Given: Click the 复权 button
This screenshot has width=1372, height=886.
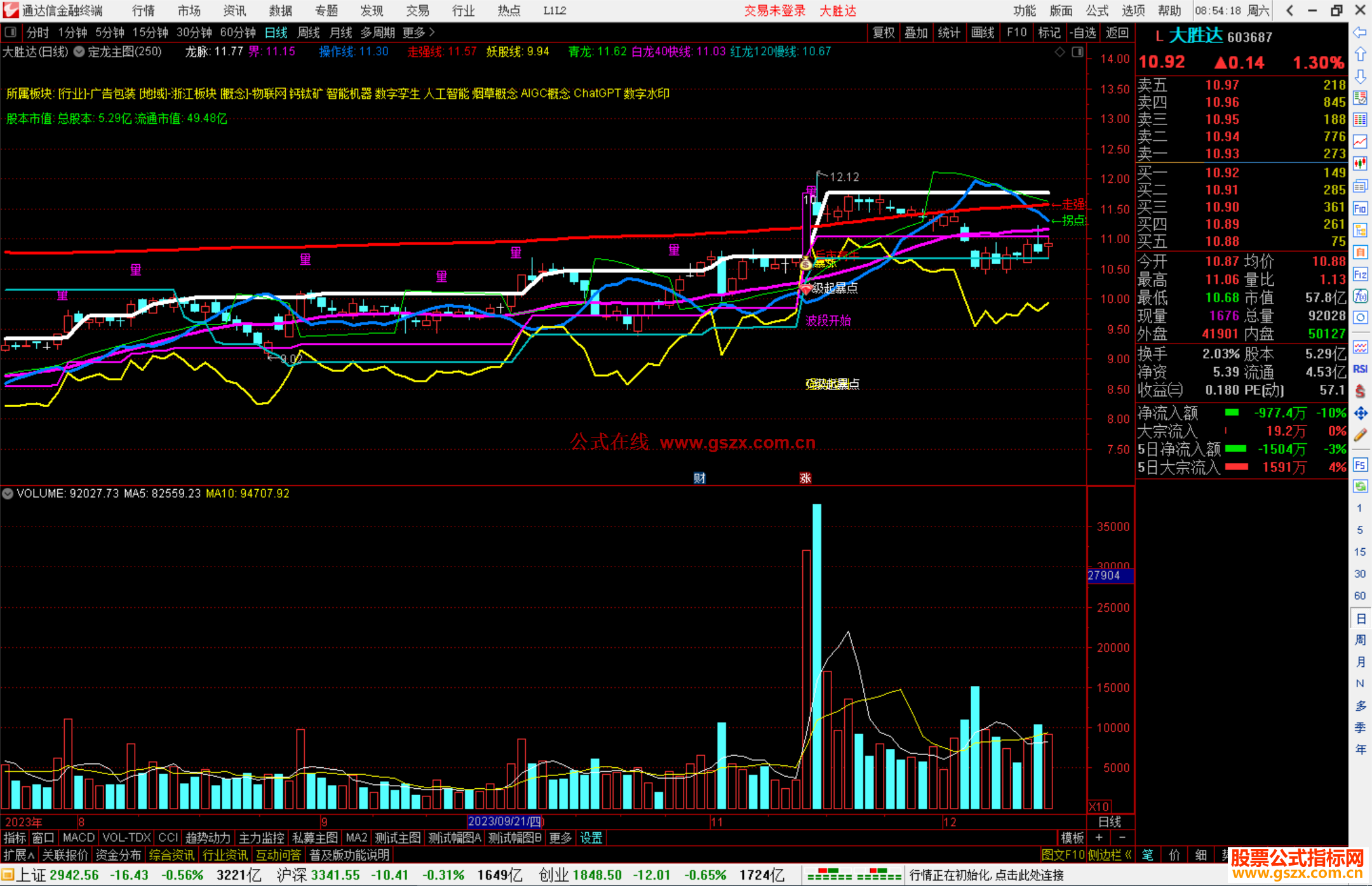Looking at the screenshot, I should pos(883,32).
